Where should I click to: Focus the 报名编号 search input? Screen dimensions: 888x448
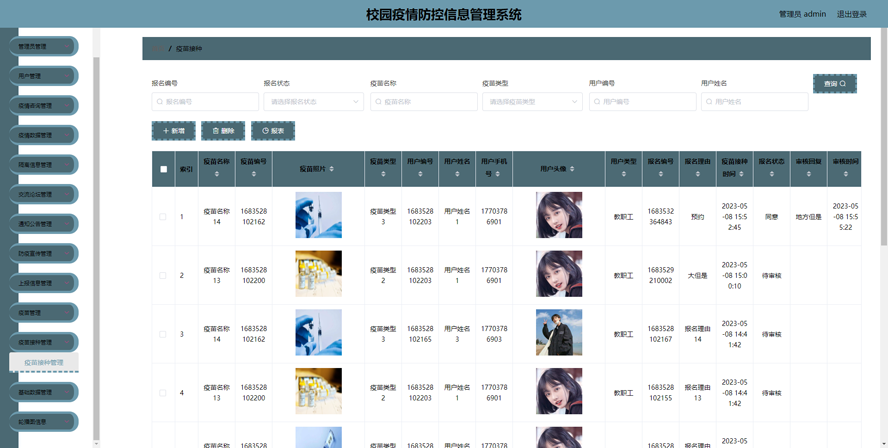tap(205, 102)
